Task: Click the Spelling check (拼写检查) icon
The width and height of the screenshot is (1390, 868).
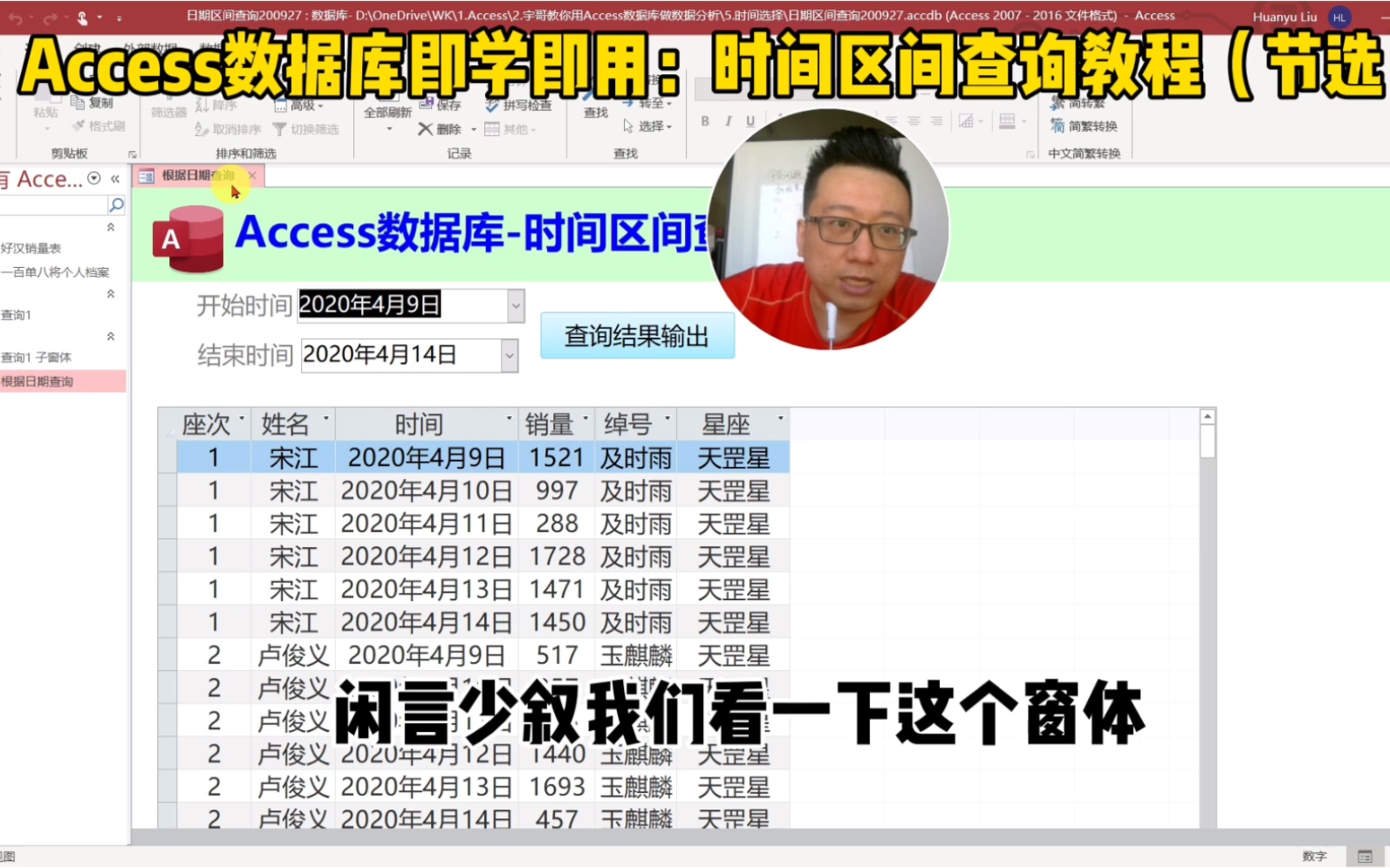Action: pos(492,105)
